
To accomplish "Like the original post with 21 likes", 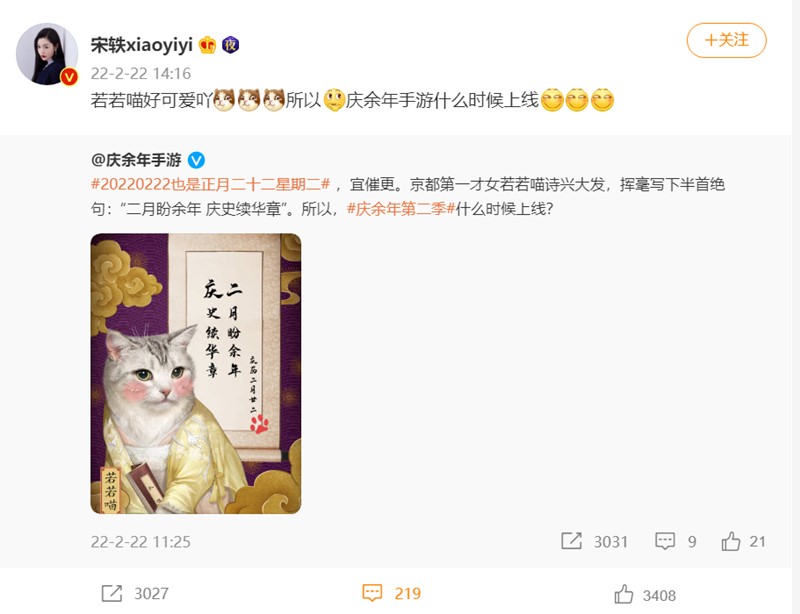I will (731, 541).
